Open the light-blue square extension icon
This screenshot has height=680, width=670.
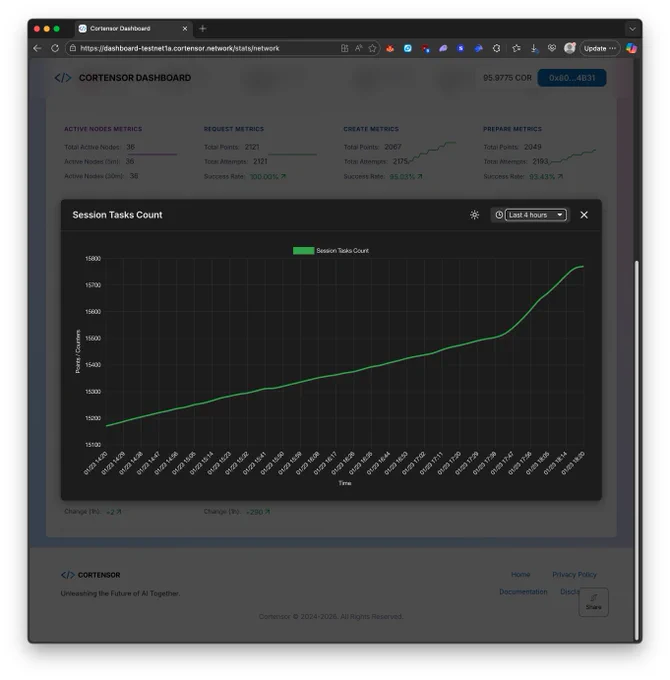(x=408, y=49)
